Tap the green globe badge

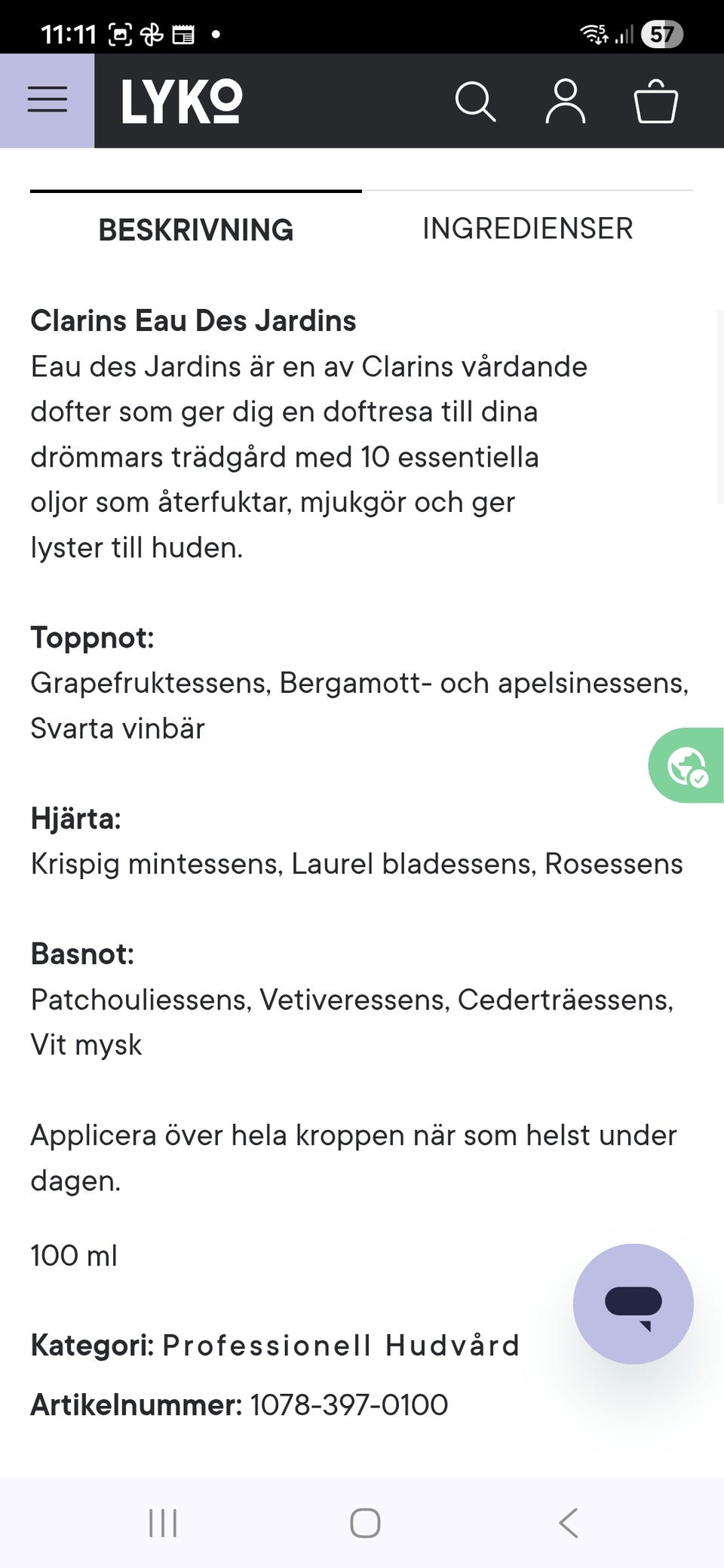(687, 765)
